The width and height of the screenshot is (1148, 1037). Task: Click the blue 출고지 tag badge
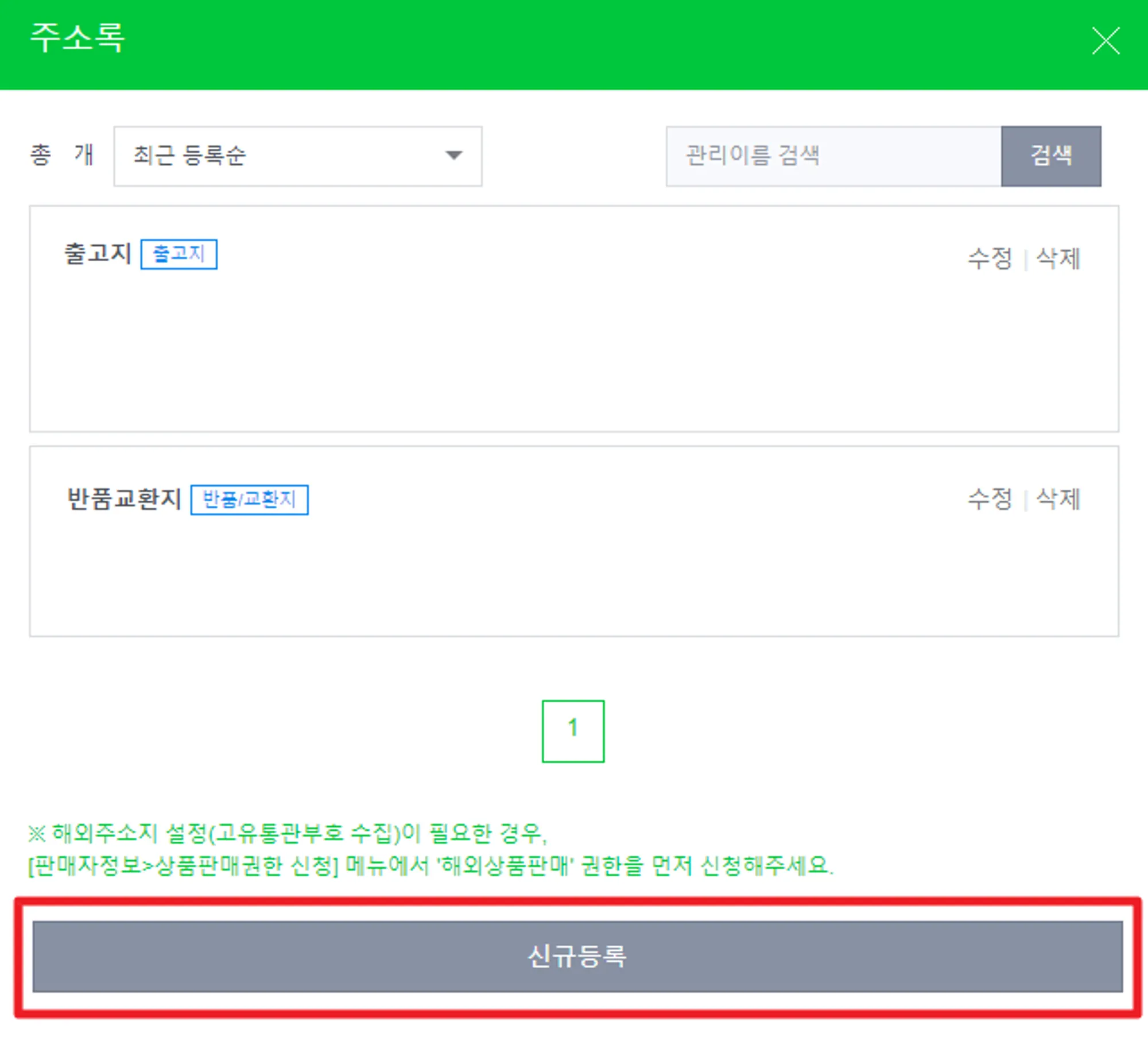179,254
